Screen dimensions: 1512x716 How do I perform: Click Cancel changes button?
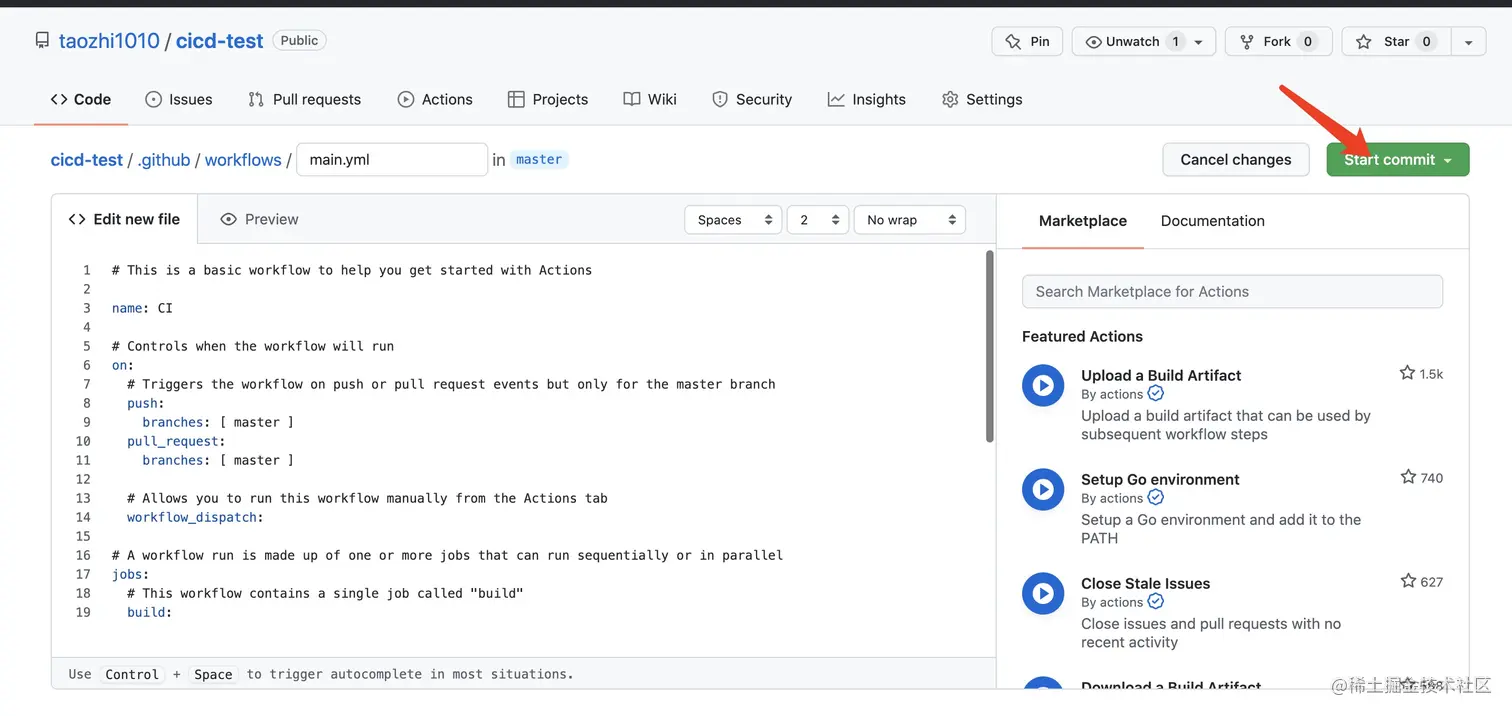[1236, 159]
